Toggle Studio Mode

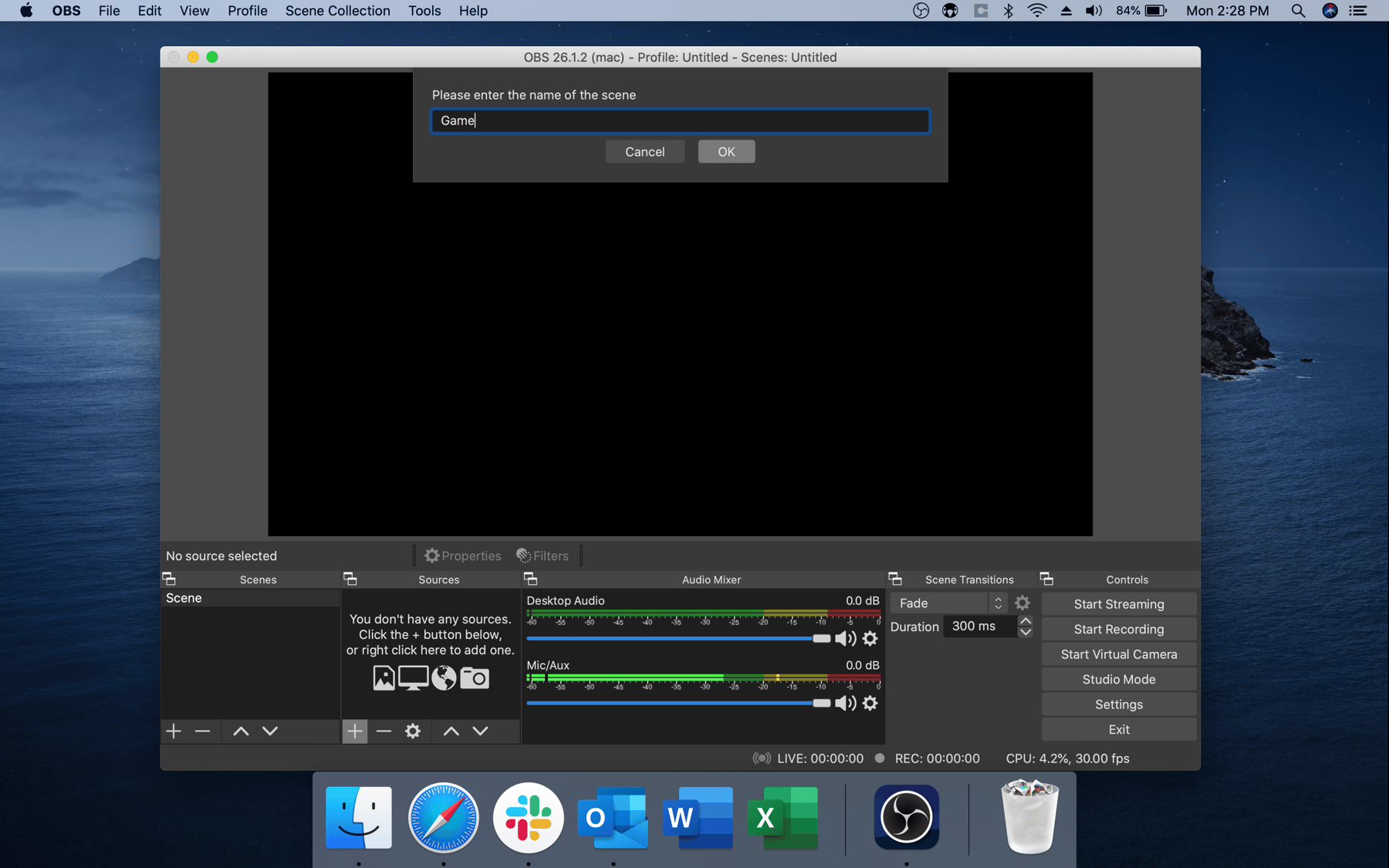[x=1118, y=679]
